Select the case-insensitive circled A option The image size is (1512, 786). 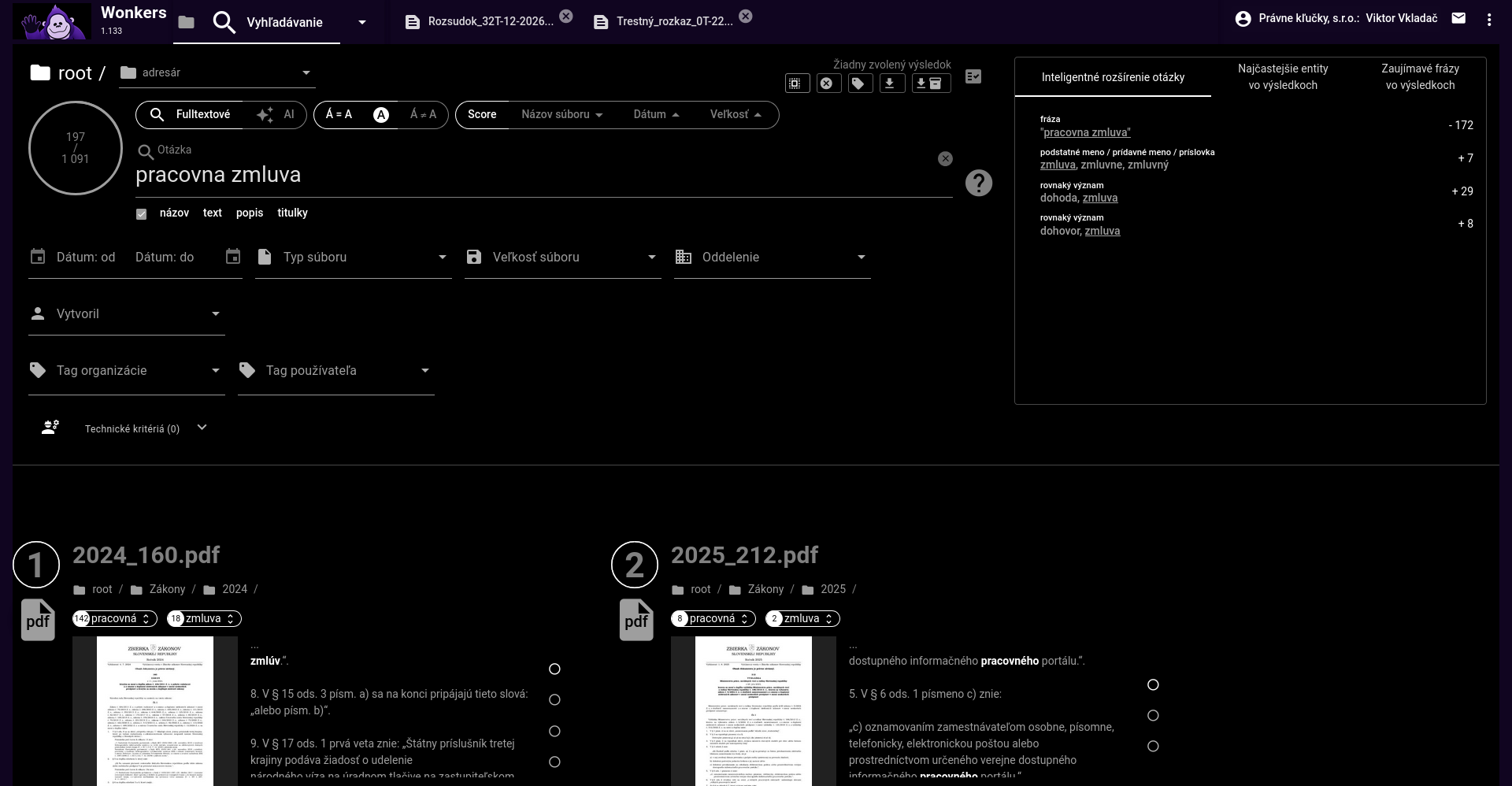[x=381, y=115]
